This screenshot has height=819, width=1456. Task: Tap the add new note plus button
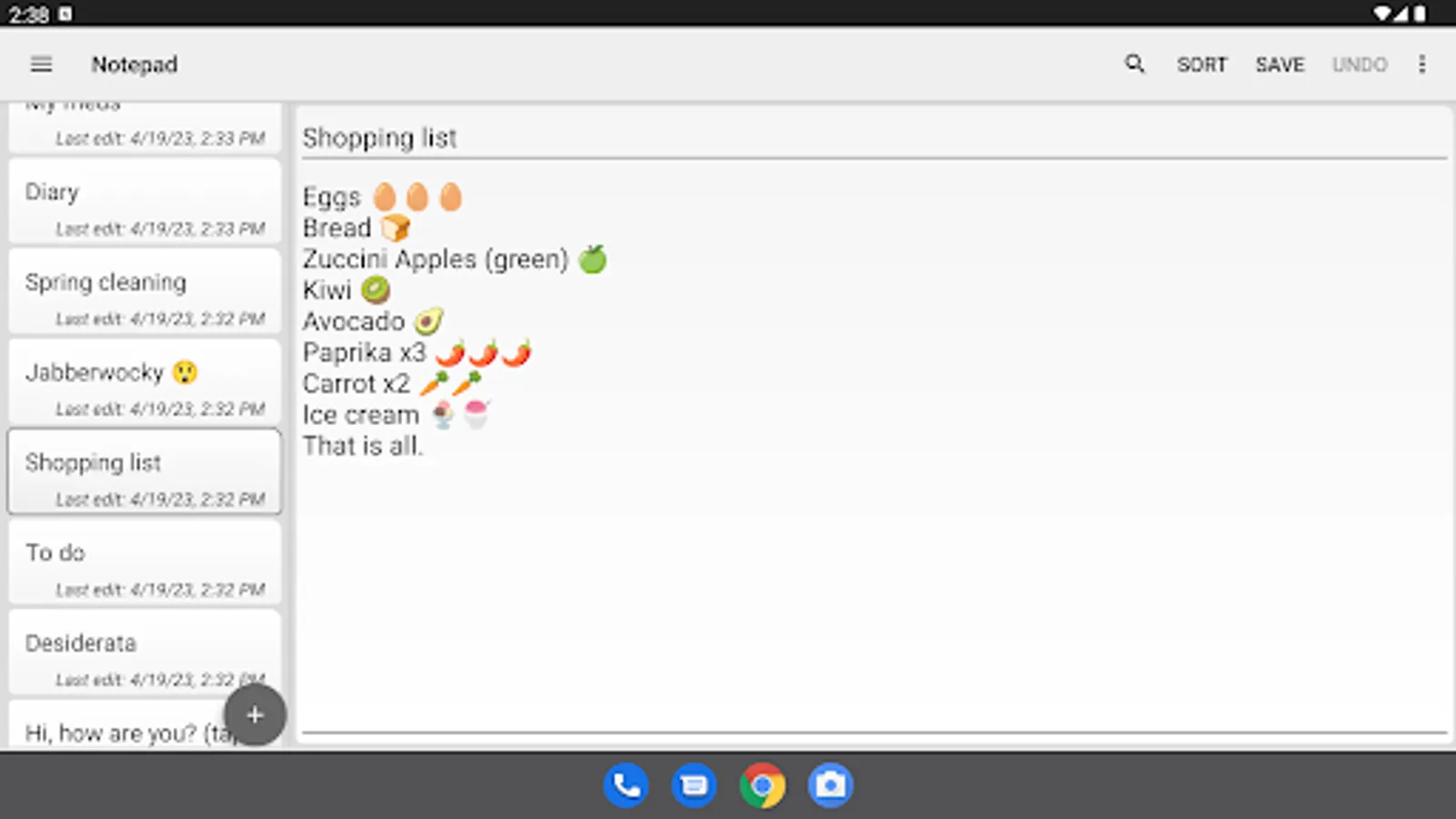[255, 715]
